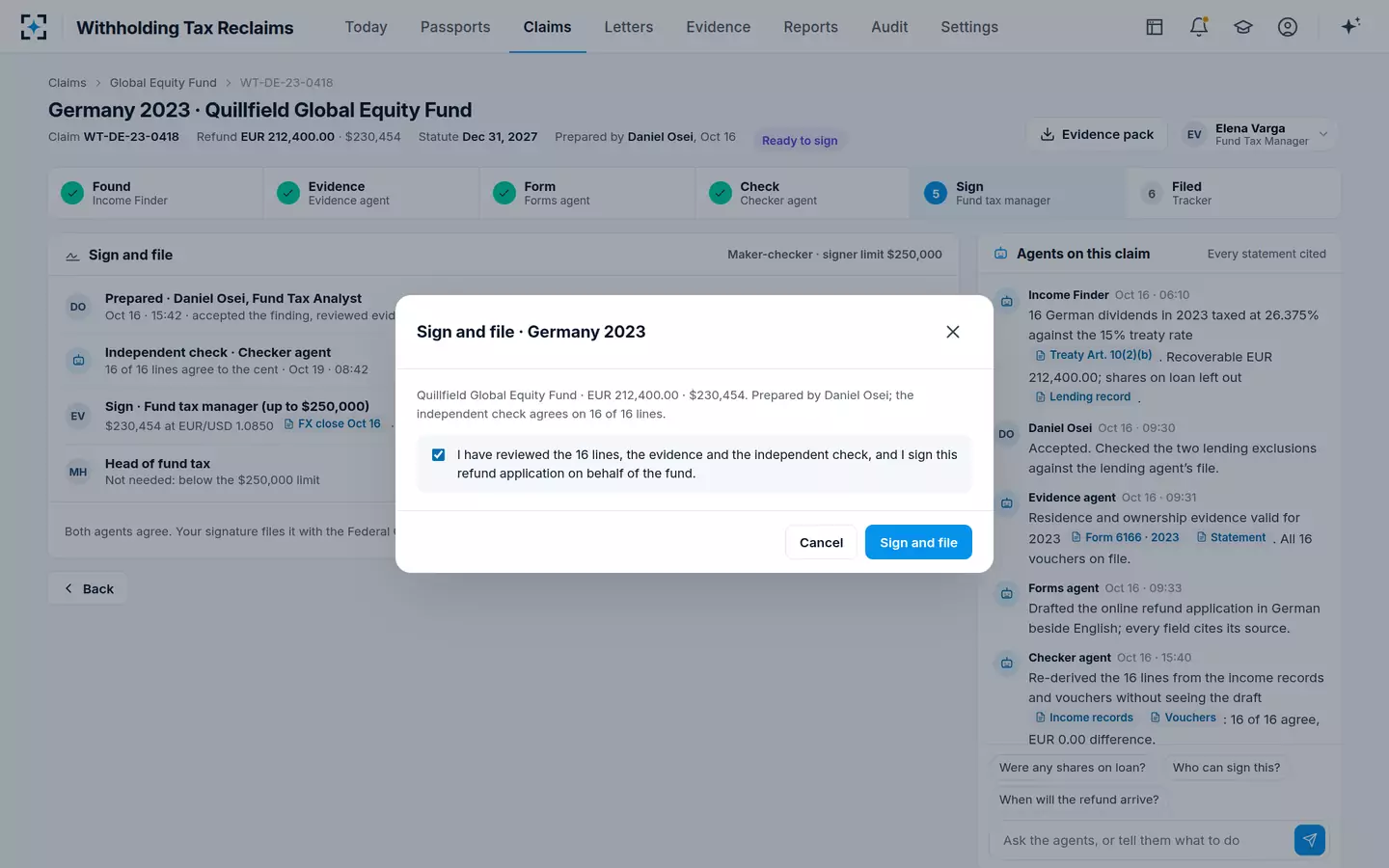Click the Sign and file button
This screenshot has width=1389, height=868.
918,542
